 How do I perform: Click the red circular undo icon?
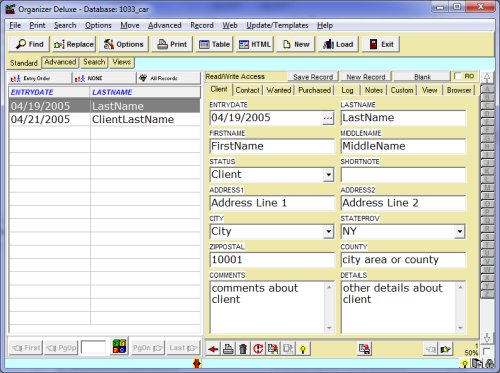(x=258, y=349)
